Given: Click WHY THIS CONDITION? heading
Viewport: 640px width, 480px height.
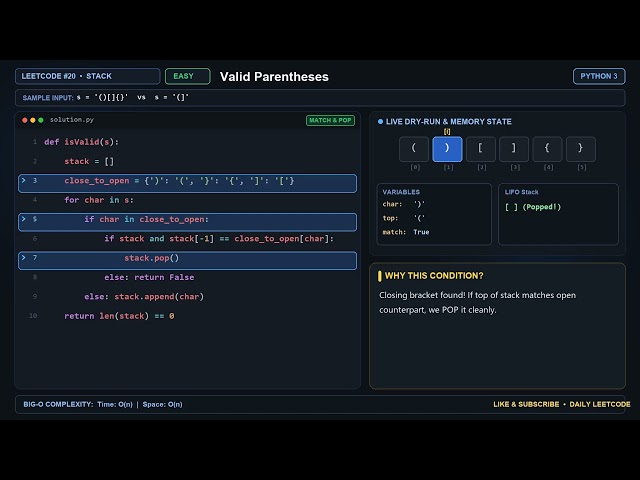Looking at the screenshot, I should pyautogui.click(x=434, y=276).
